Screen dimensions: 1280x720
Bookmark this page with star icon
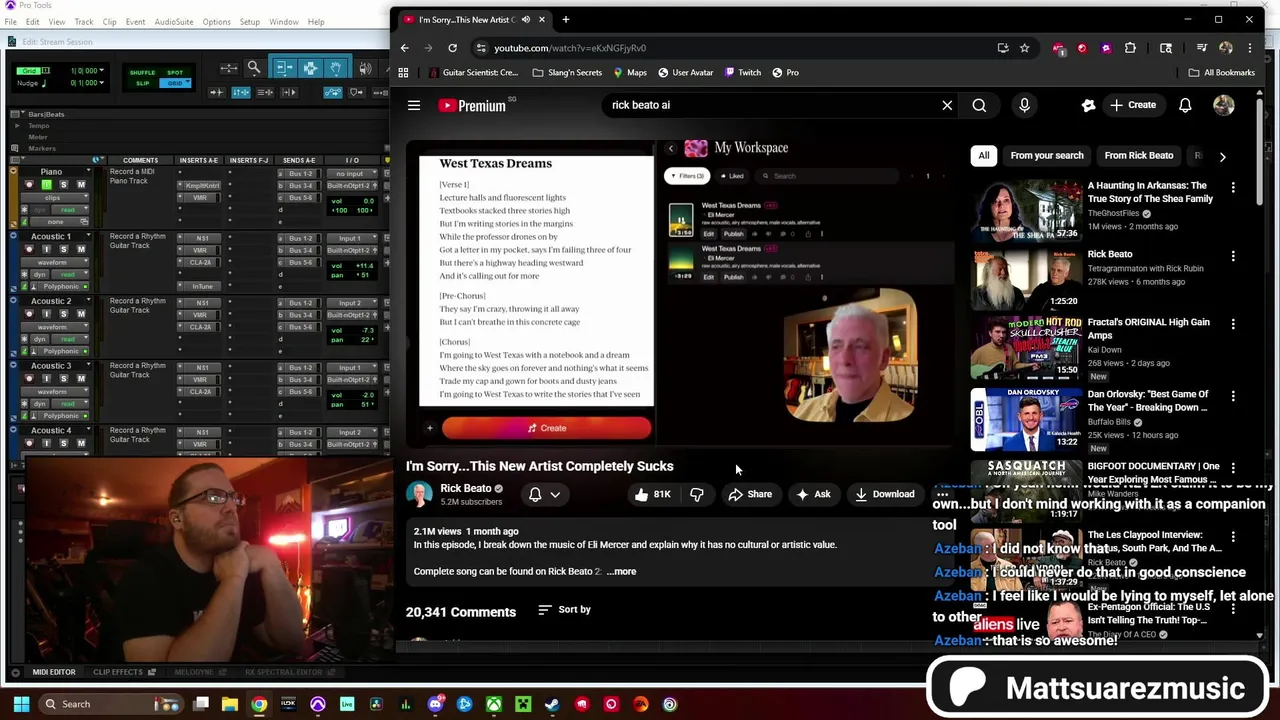point(1024,47)
